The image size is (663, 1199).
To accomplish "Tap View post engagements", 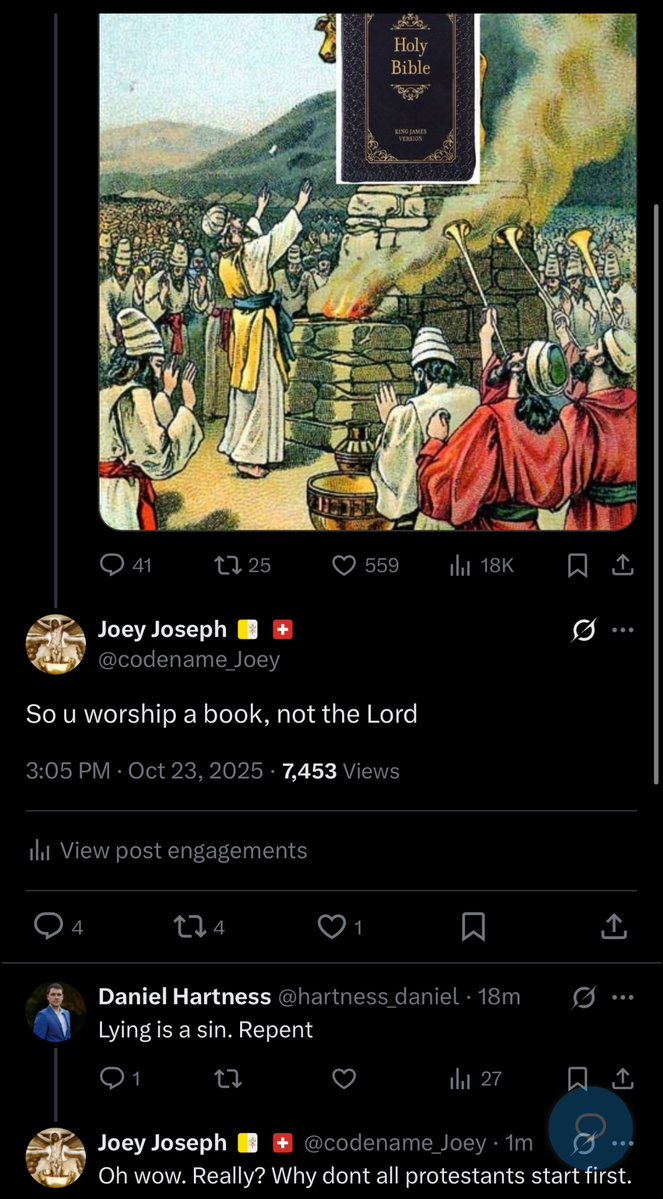I will (x=167, y=850).
